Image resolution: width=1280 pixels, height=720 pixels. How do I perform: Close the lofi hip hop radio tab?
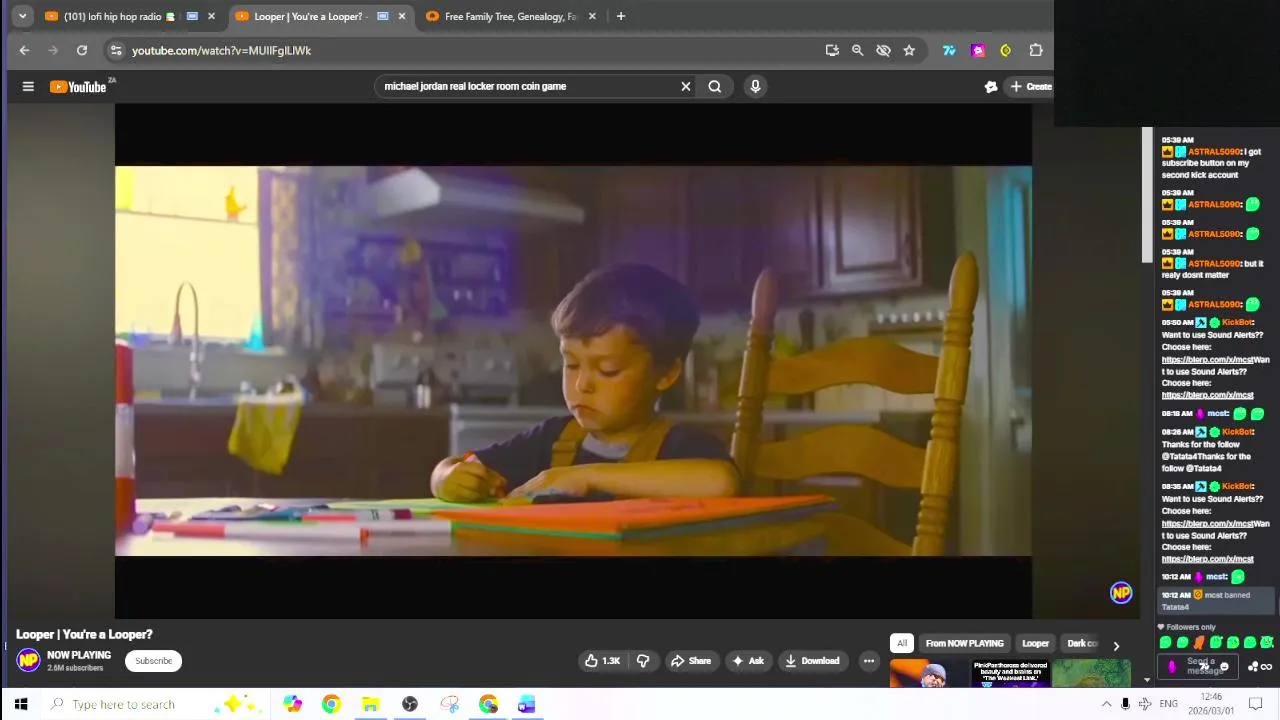[211, 16]
